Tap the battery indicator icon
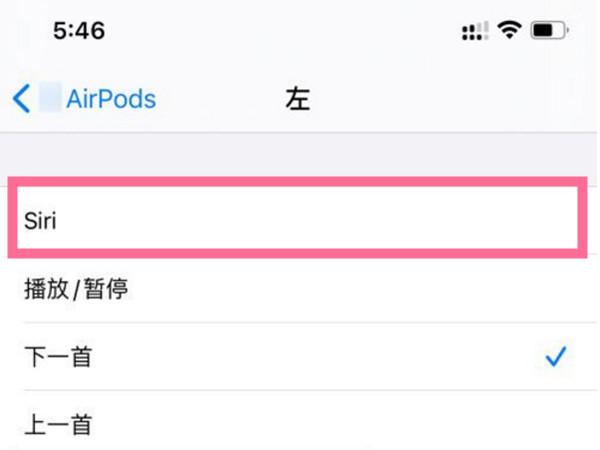600x450 pixels. (549, 31)
